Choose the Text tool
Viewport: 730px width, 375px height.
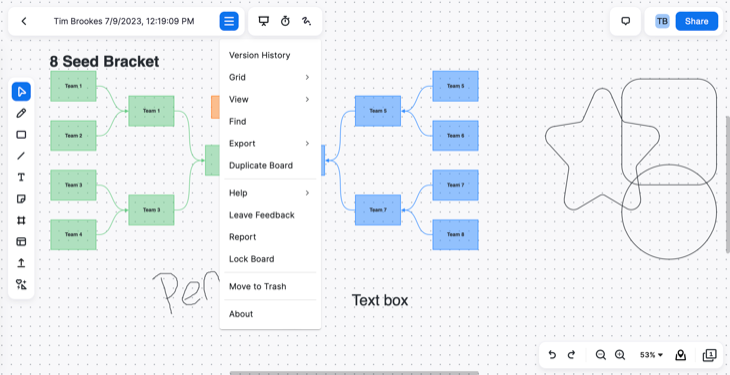21,177
